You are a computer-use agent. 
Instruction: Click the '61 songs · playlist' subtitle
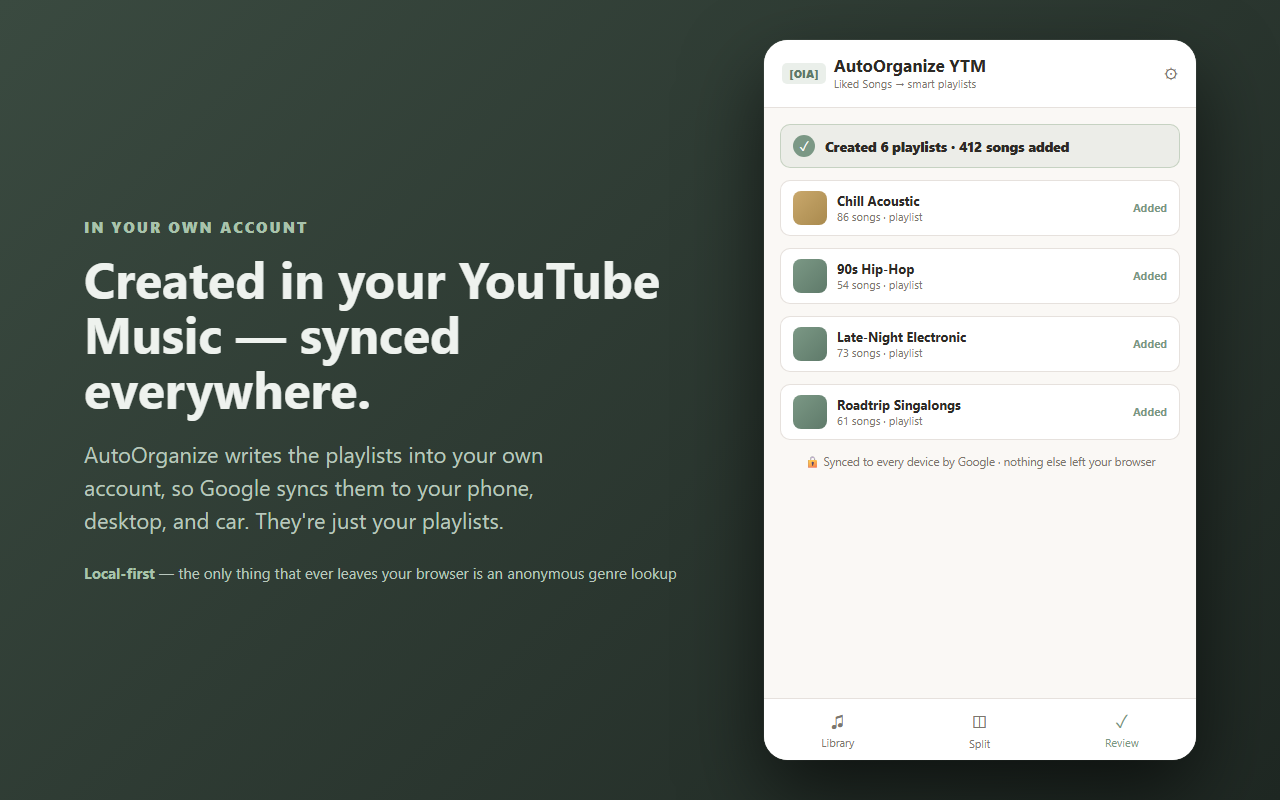click(880, 421)
